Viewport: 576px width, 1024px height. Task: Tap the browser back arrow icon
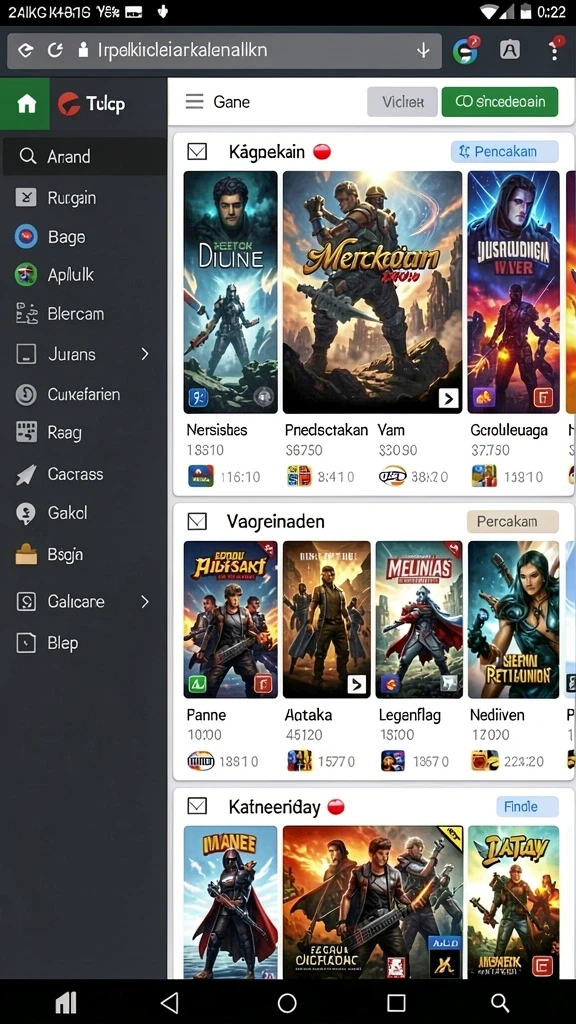[x=25, y=50]
